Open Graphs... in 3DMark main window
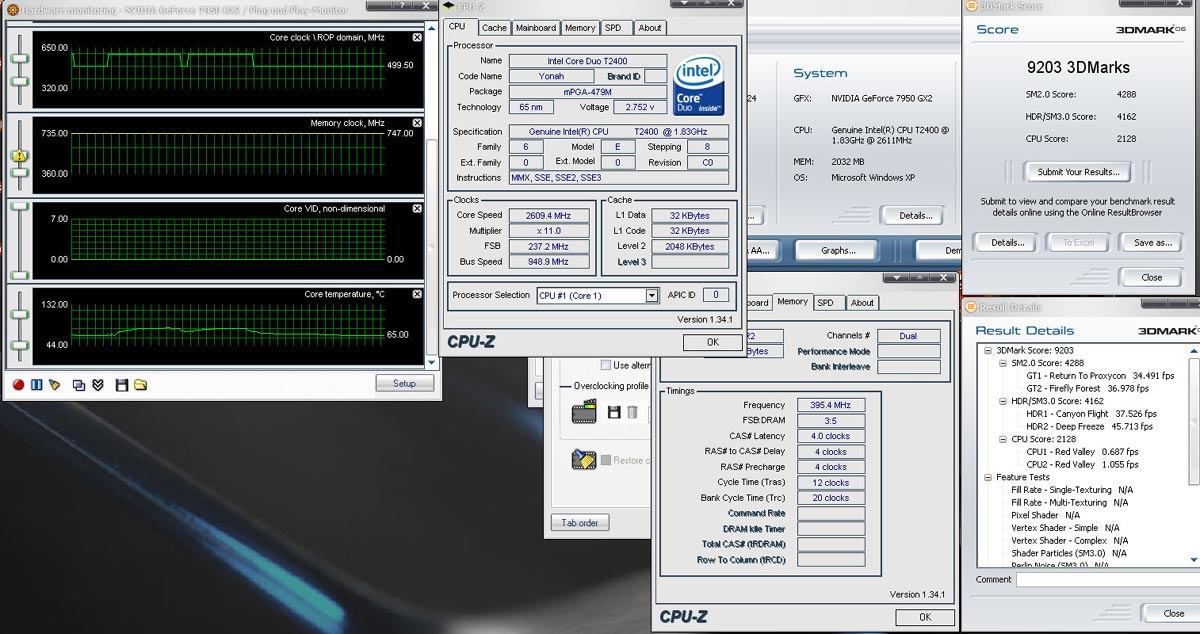Screen dimensions: 1200x634 coord(838,250)
